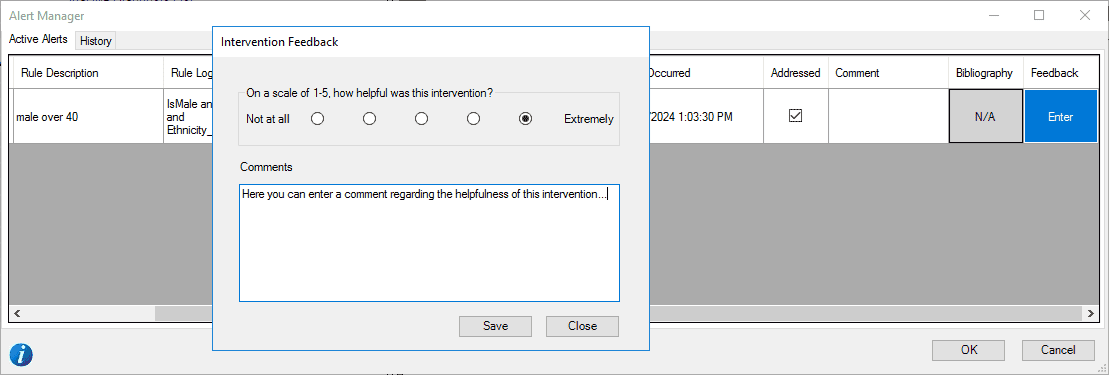Pick the middle helpfulness rating radio
The width and height of the screenshot is (1109, 375).
422,119
